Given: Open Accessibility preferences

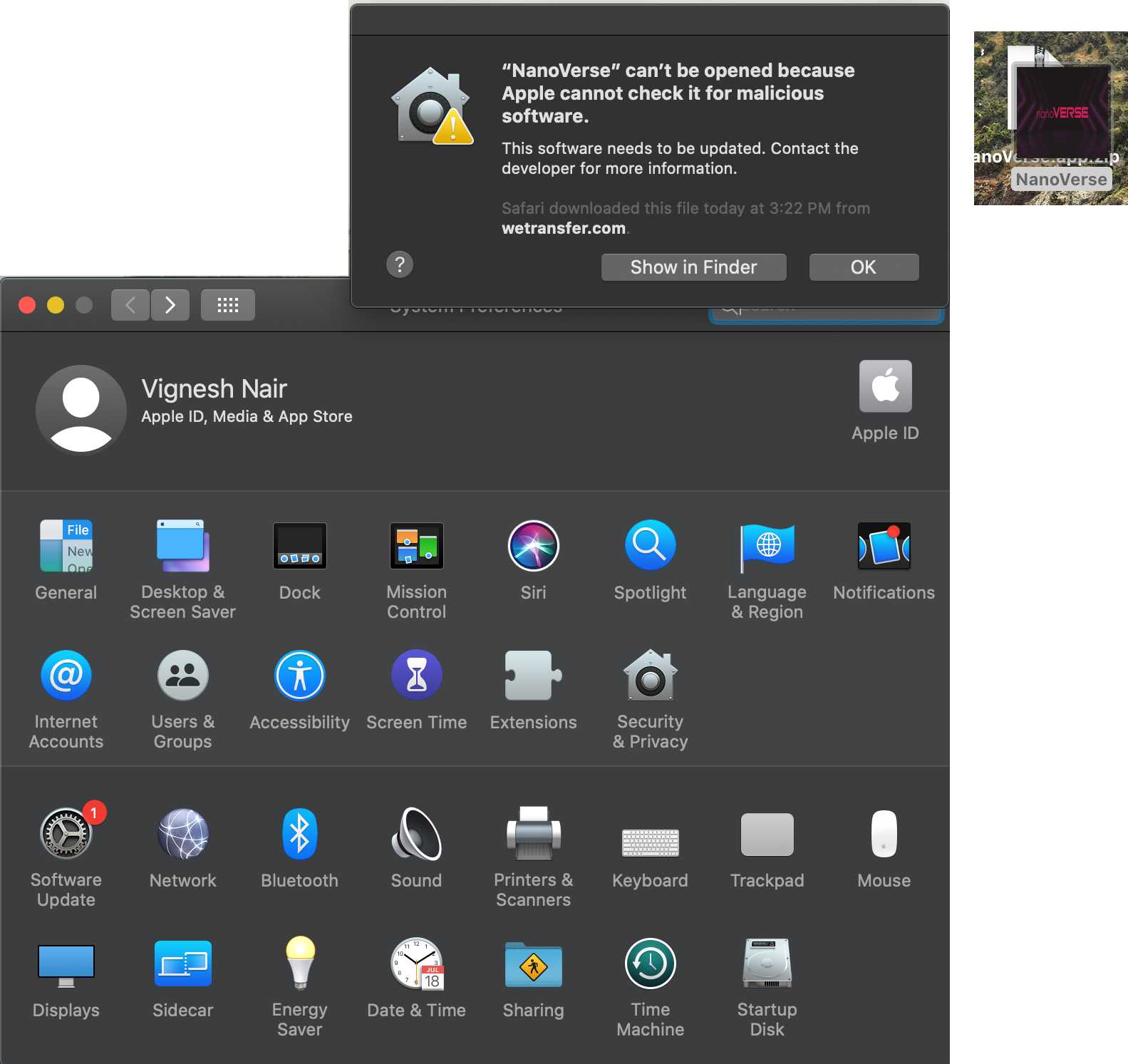Looking at the screenshot, I should [299, 676].
